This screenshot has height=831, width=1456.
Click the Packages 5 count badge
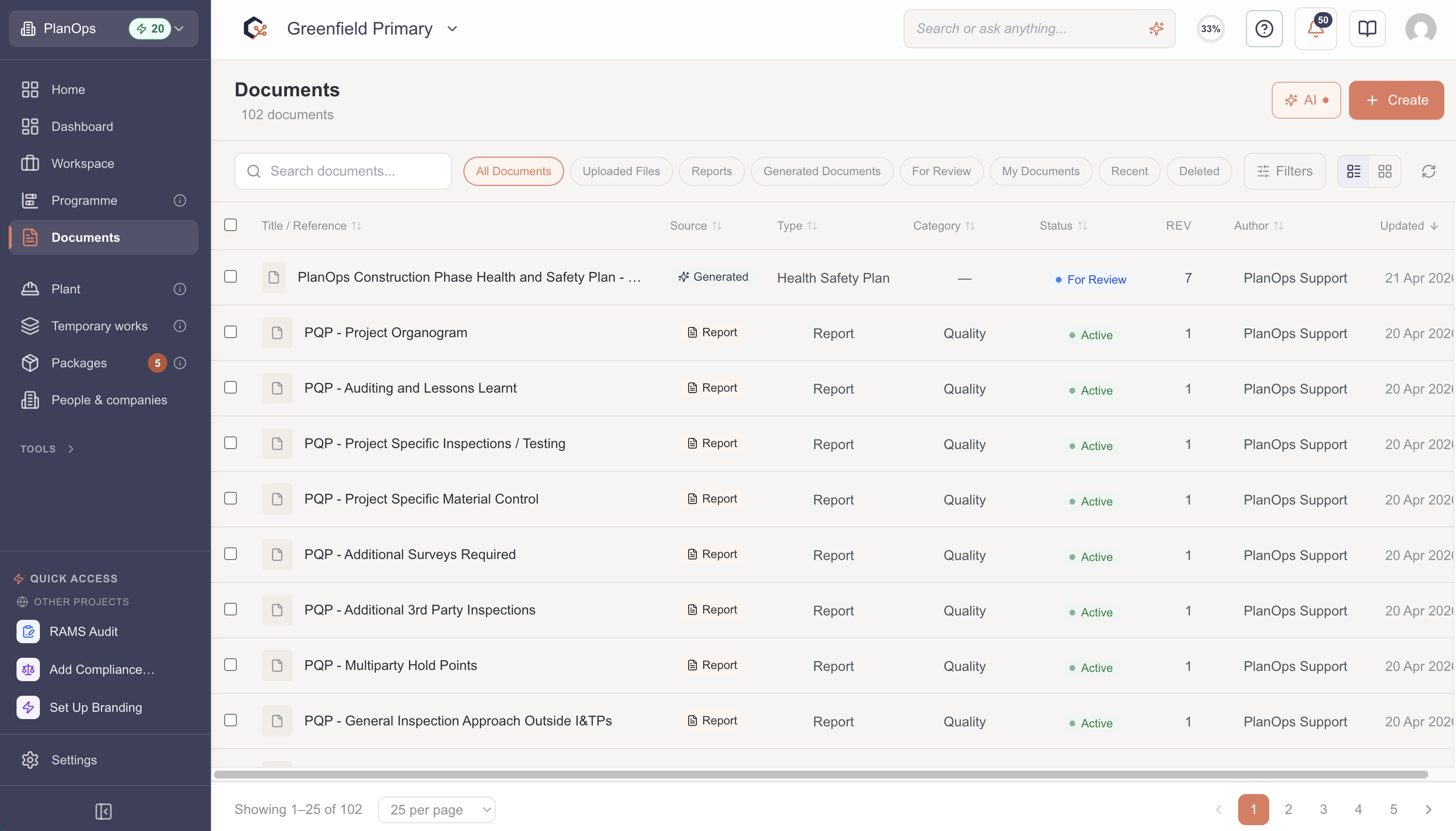click(158, 363)
